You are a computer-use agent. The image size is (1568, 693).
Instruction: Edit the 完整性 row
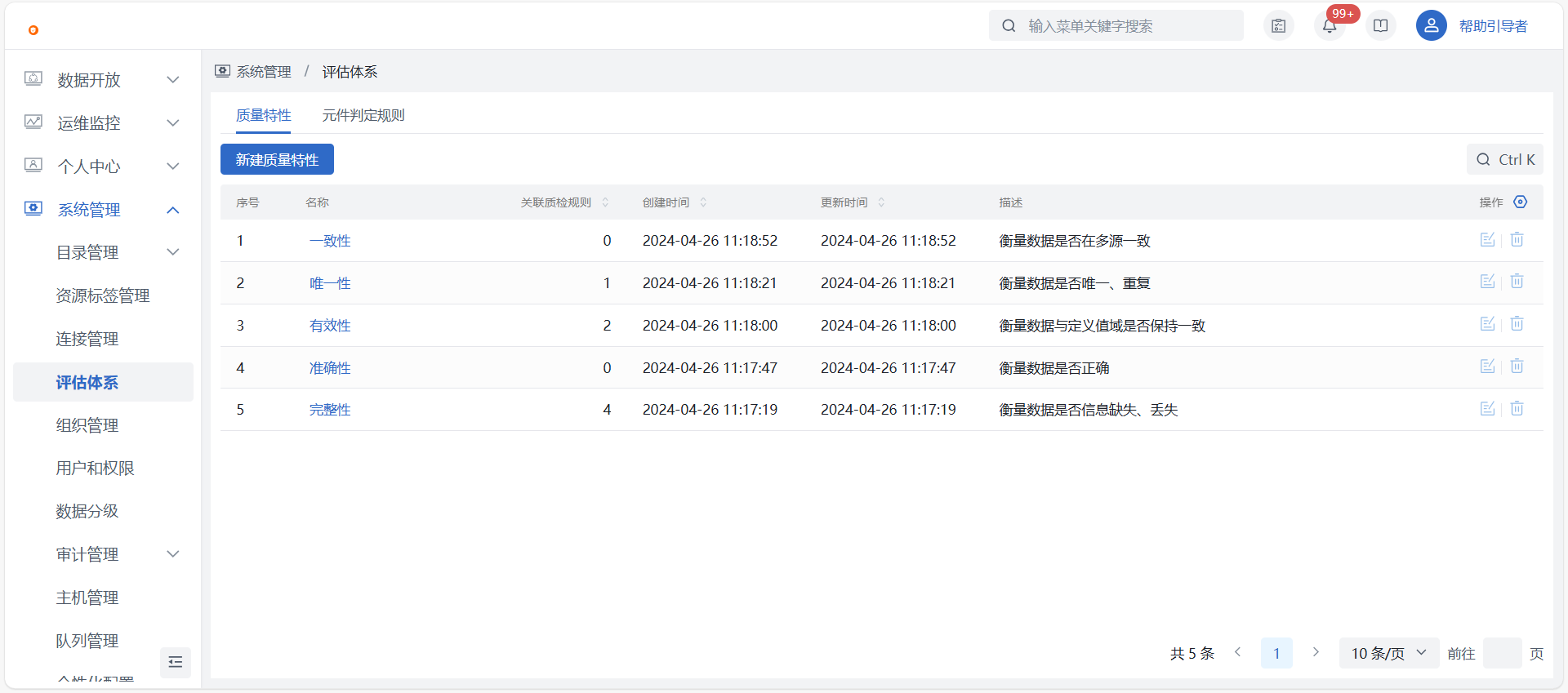(1488, 409)
